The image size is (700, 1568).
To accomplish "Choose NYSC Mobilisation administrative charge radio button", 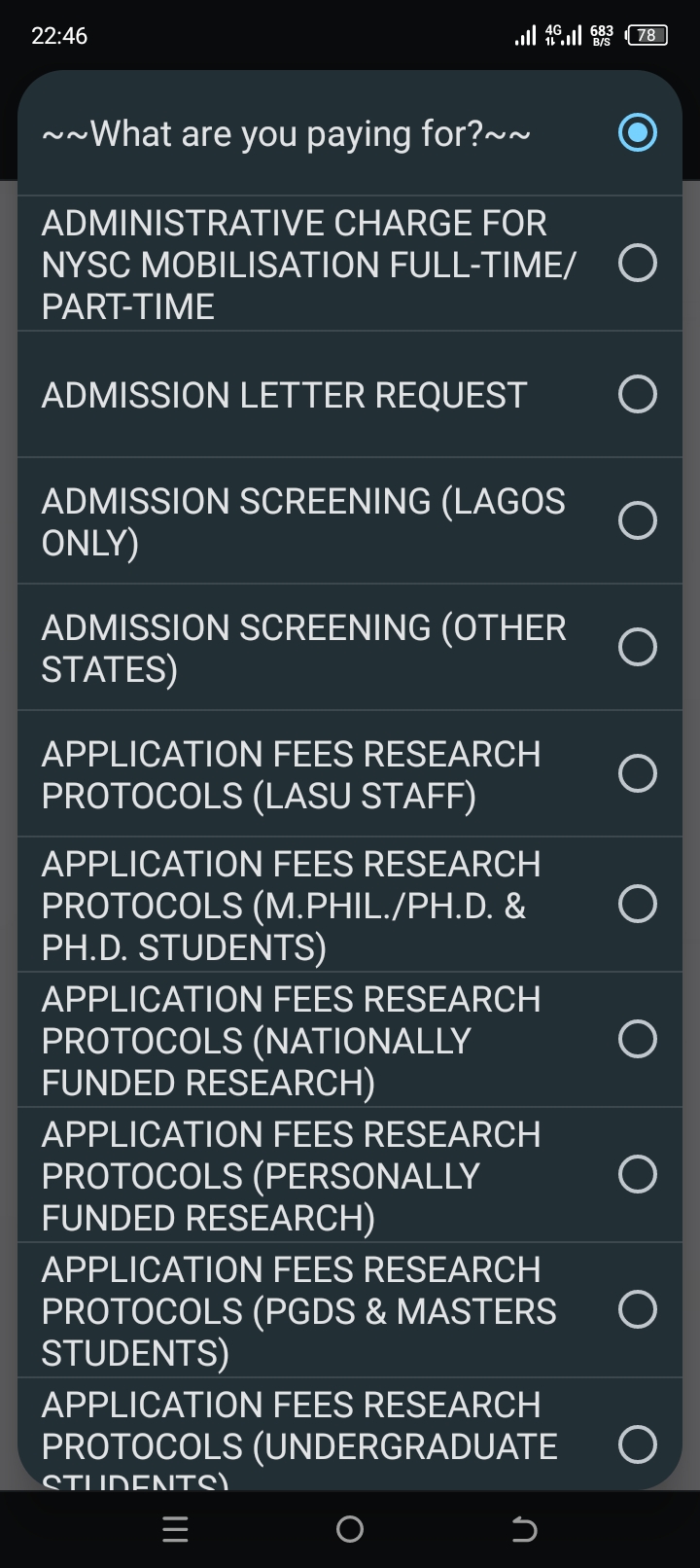I will tap(638, 263).
